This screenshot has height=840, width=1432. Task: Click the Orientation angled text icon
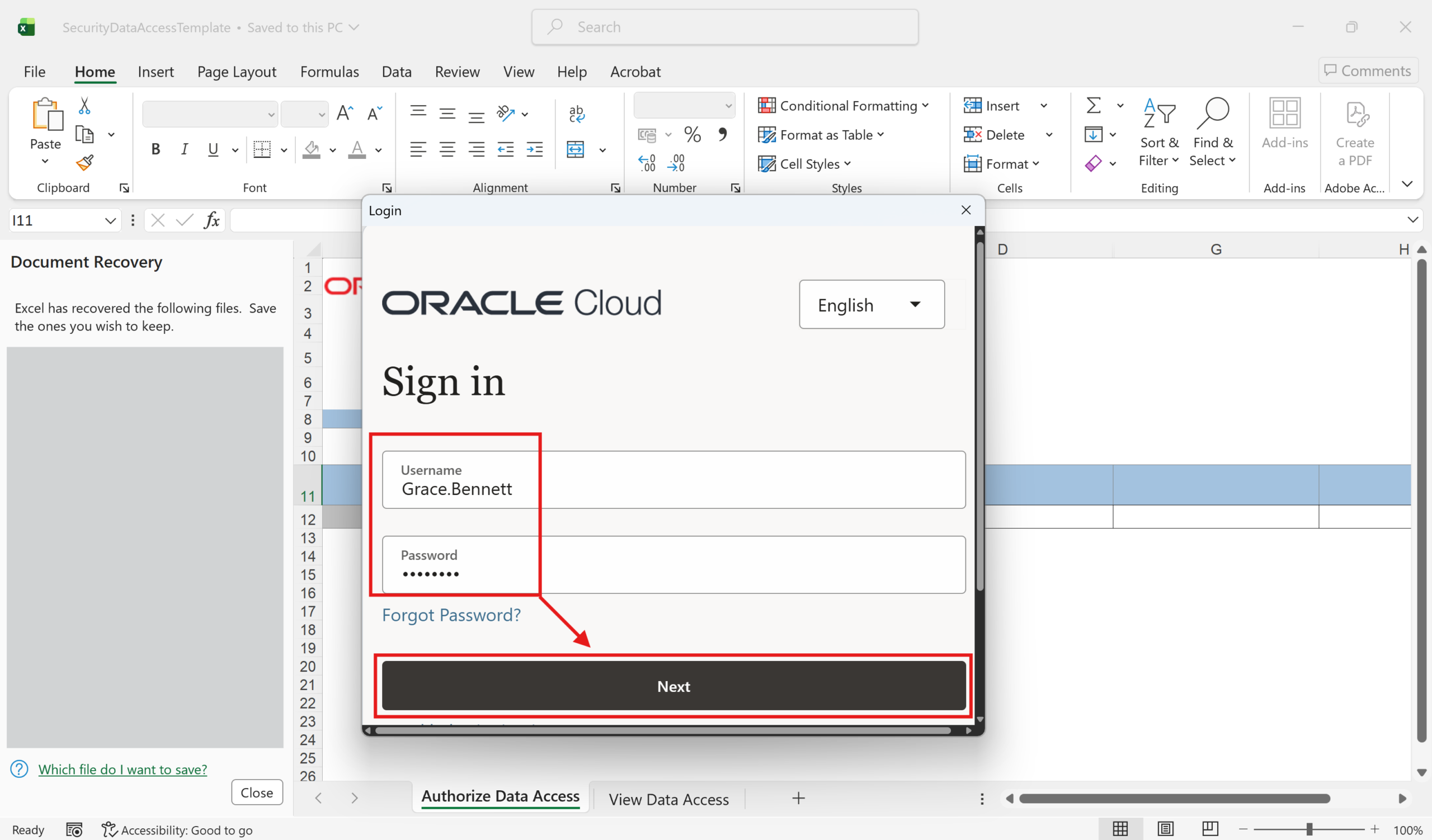505,113
